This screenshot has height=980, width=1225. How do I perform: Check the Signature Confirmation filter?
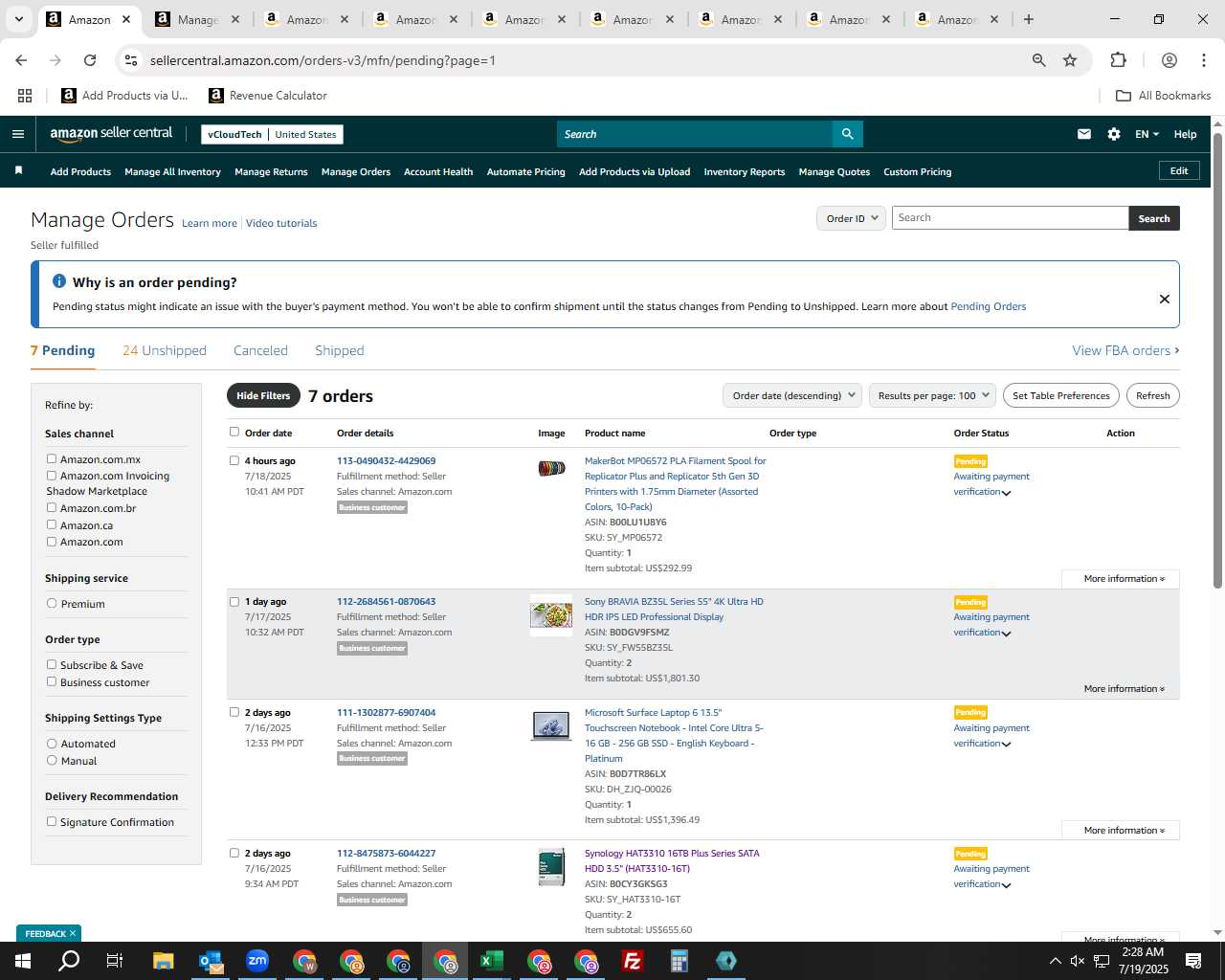point(52,821)
